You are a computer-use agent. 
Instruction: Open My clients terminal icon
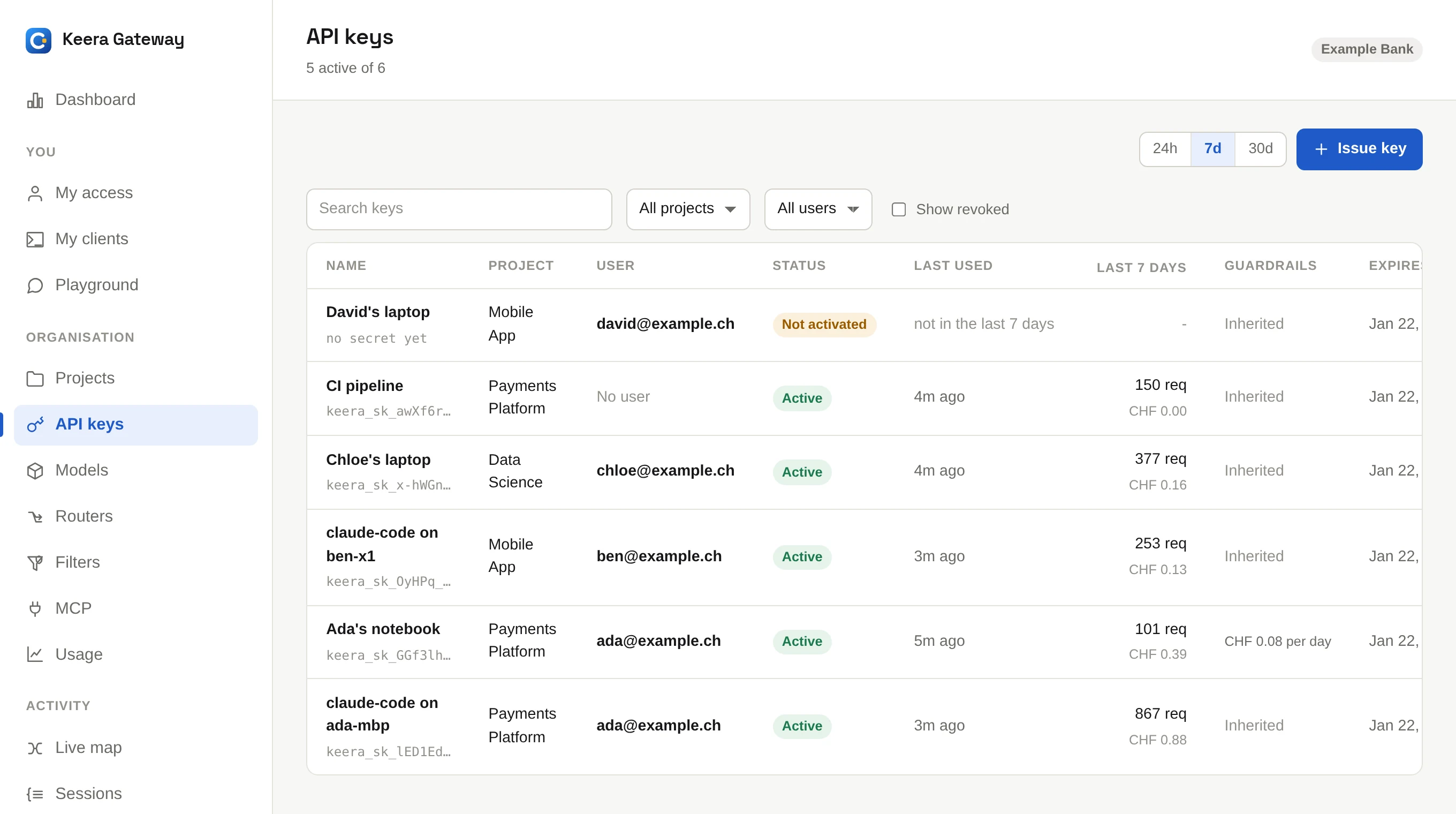[x=35, y=240]
